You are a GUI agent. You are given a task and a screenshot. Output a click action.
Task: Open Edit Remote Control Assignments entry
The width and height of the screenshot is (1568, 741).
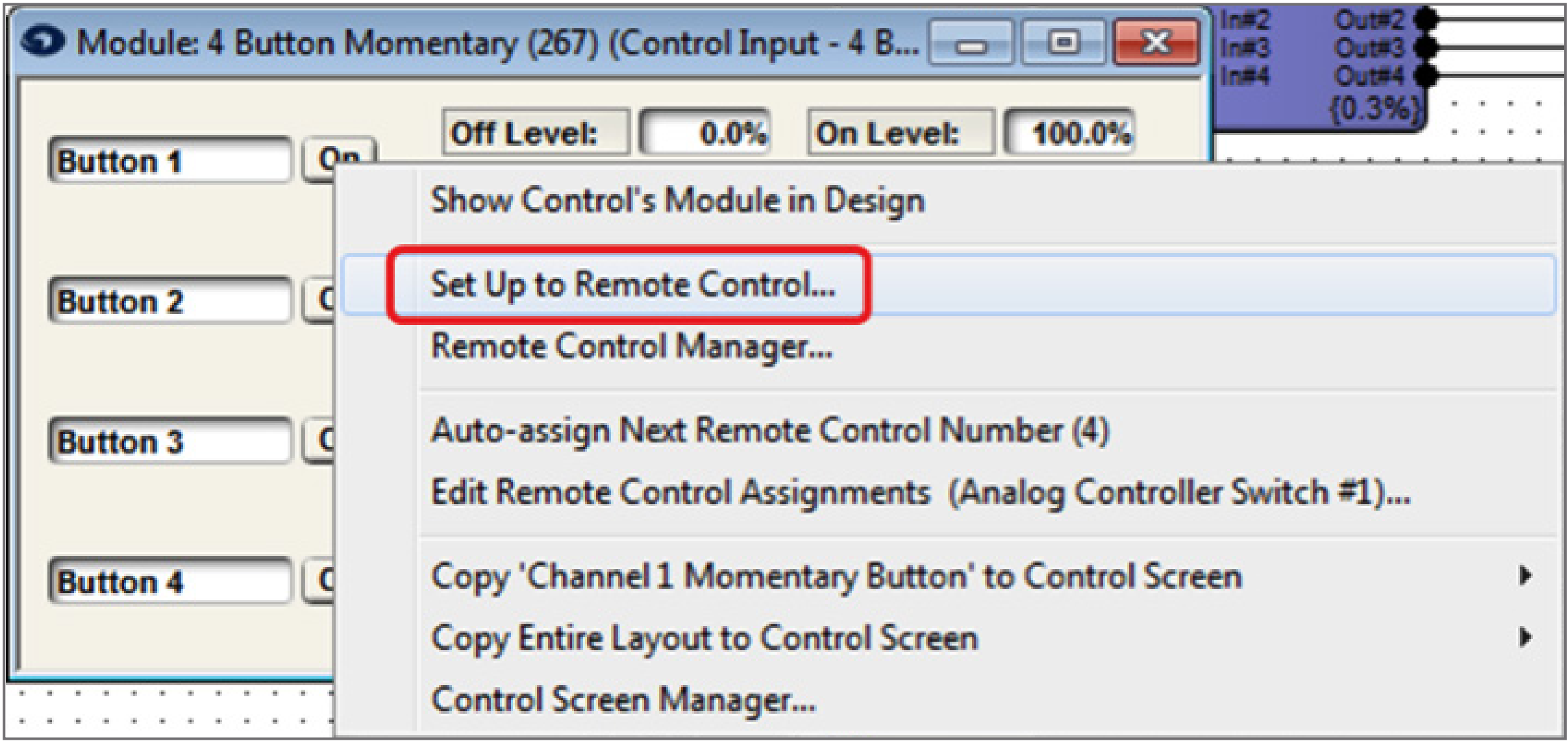pyautogui.click(x=920, y=492)
